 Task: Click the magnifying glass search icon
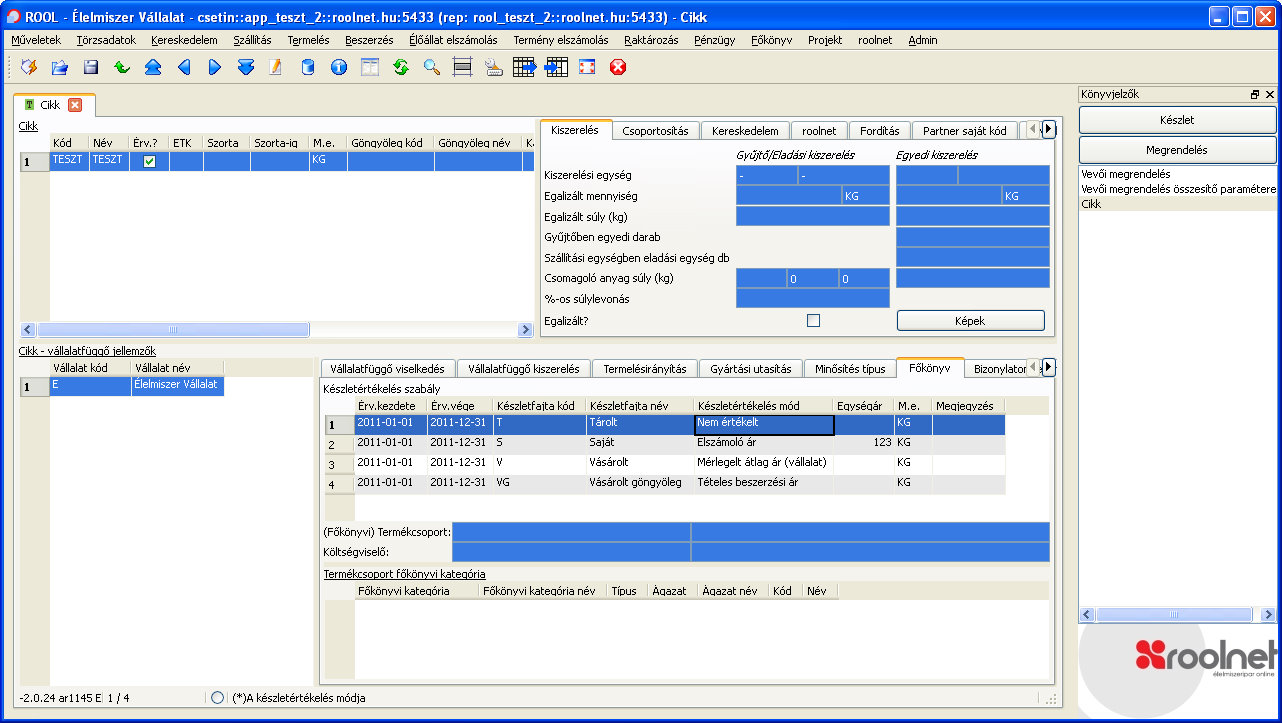pyautogui.click(x=431, y=68)
